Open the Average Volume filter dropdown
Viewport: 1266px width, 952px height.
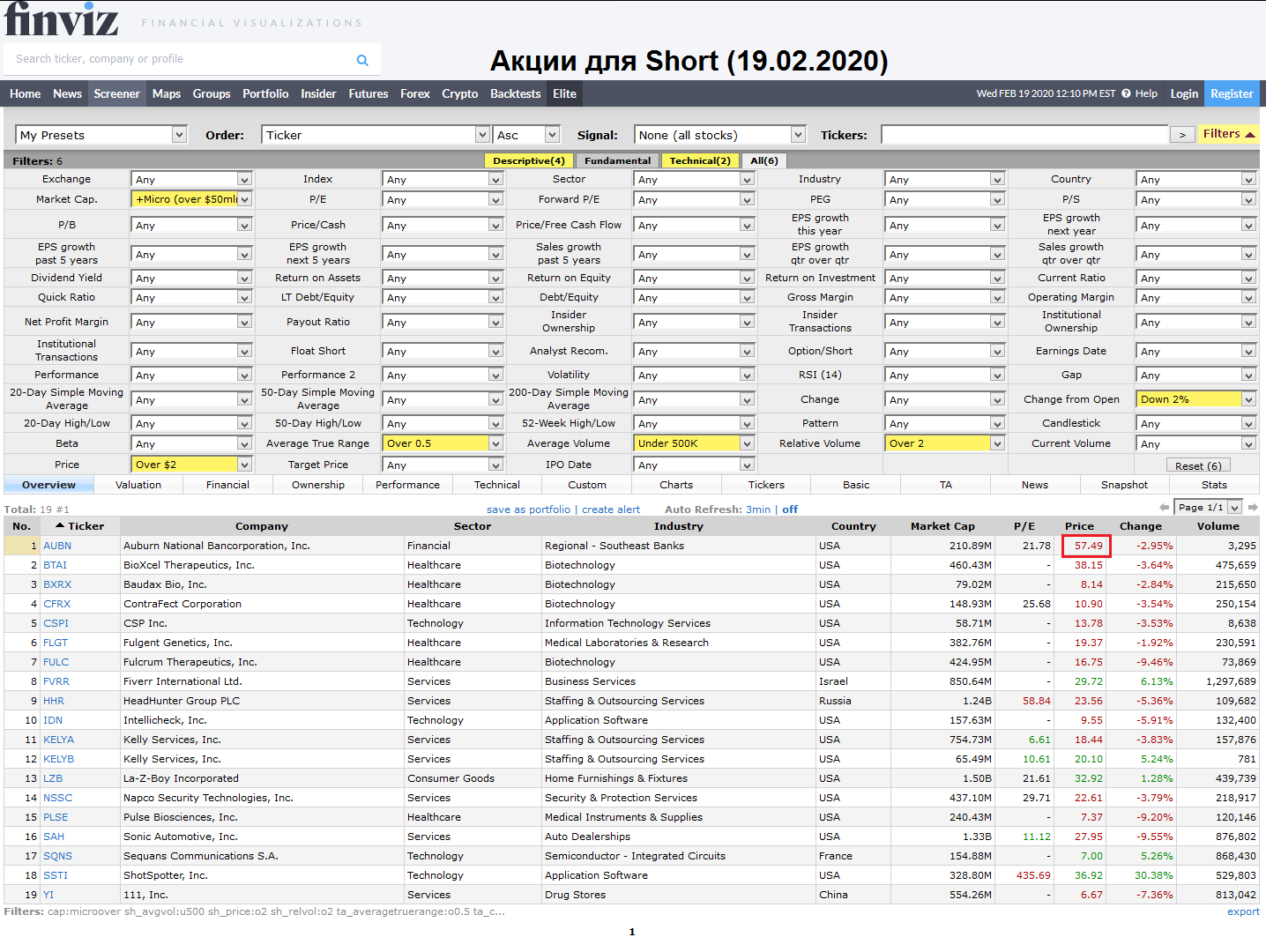[694, 443]
